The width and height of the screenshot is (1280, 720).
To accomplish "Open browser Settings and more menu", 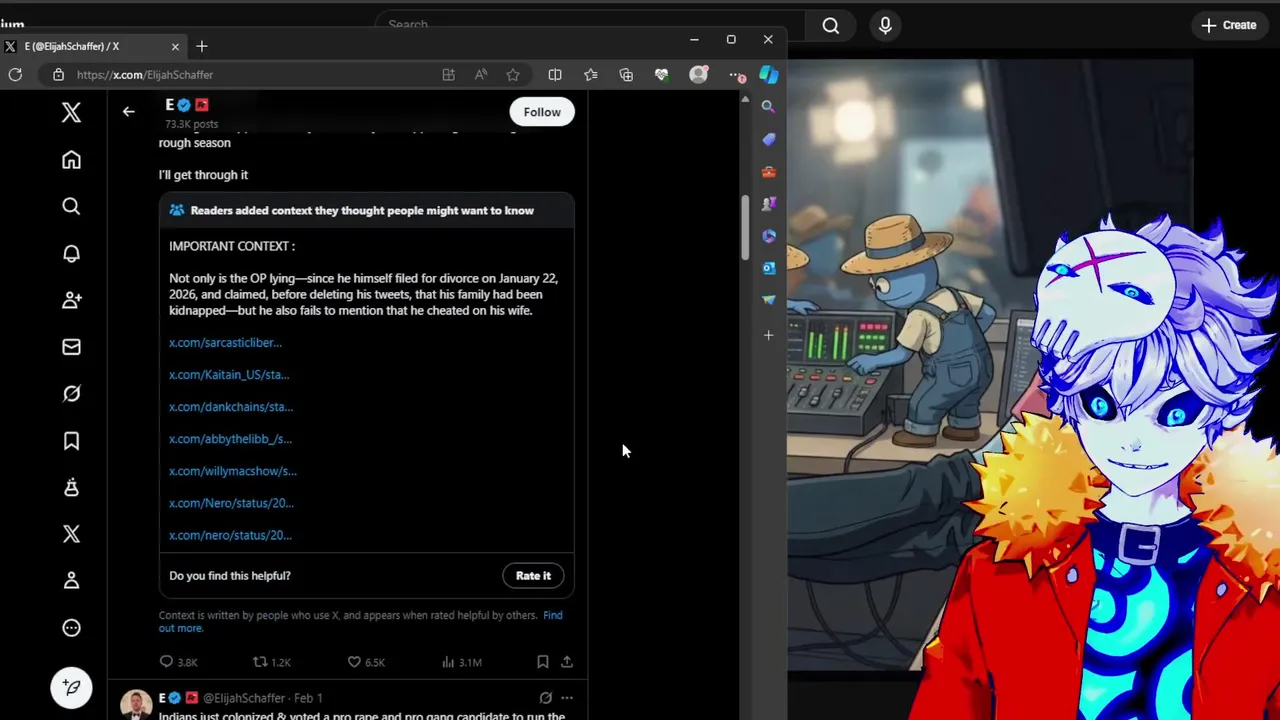I will [736, 75].
